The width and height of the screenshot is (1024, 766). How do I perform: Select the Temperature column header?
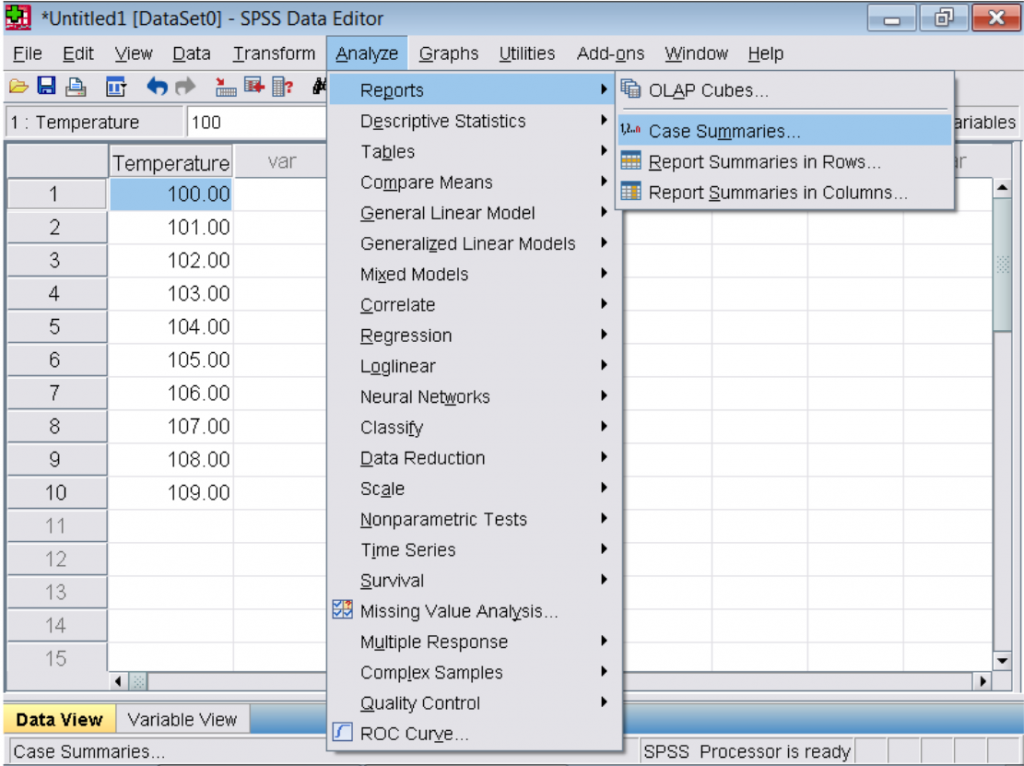(x=170, y=162)
